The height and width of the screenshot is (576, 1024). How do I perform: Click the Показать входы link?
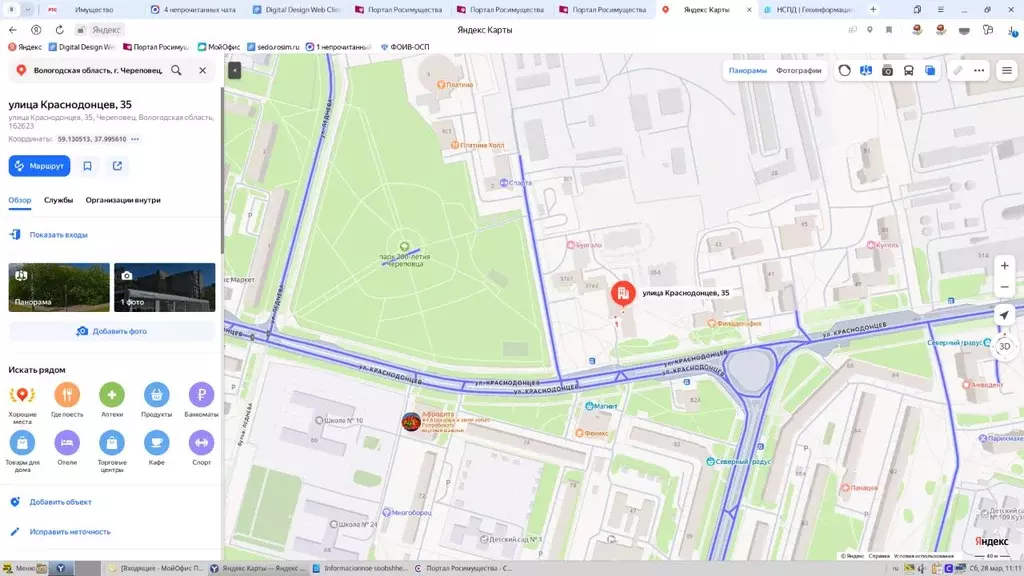tap(58, 235)
